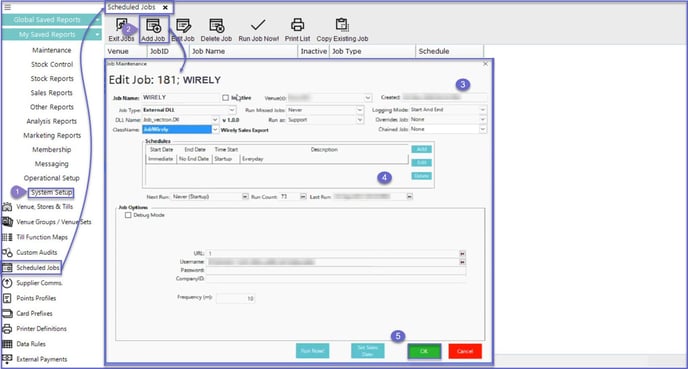This screenshot has height=369, width=688.
Task: Open the ClassName dropdown
Action: pyautogui.click(x=215, y=129)
